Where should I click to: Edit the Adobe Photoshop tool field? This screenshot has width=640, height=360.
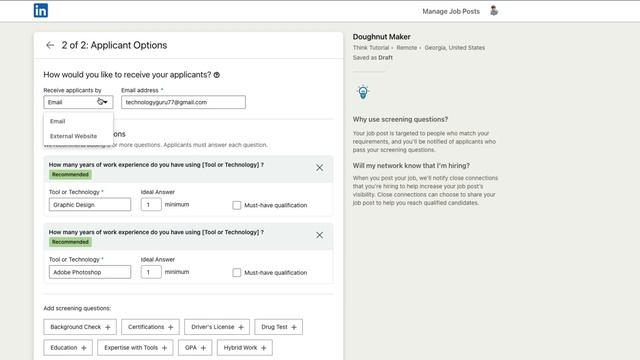coord(90,272)
